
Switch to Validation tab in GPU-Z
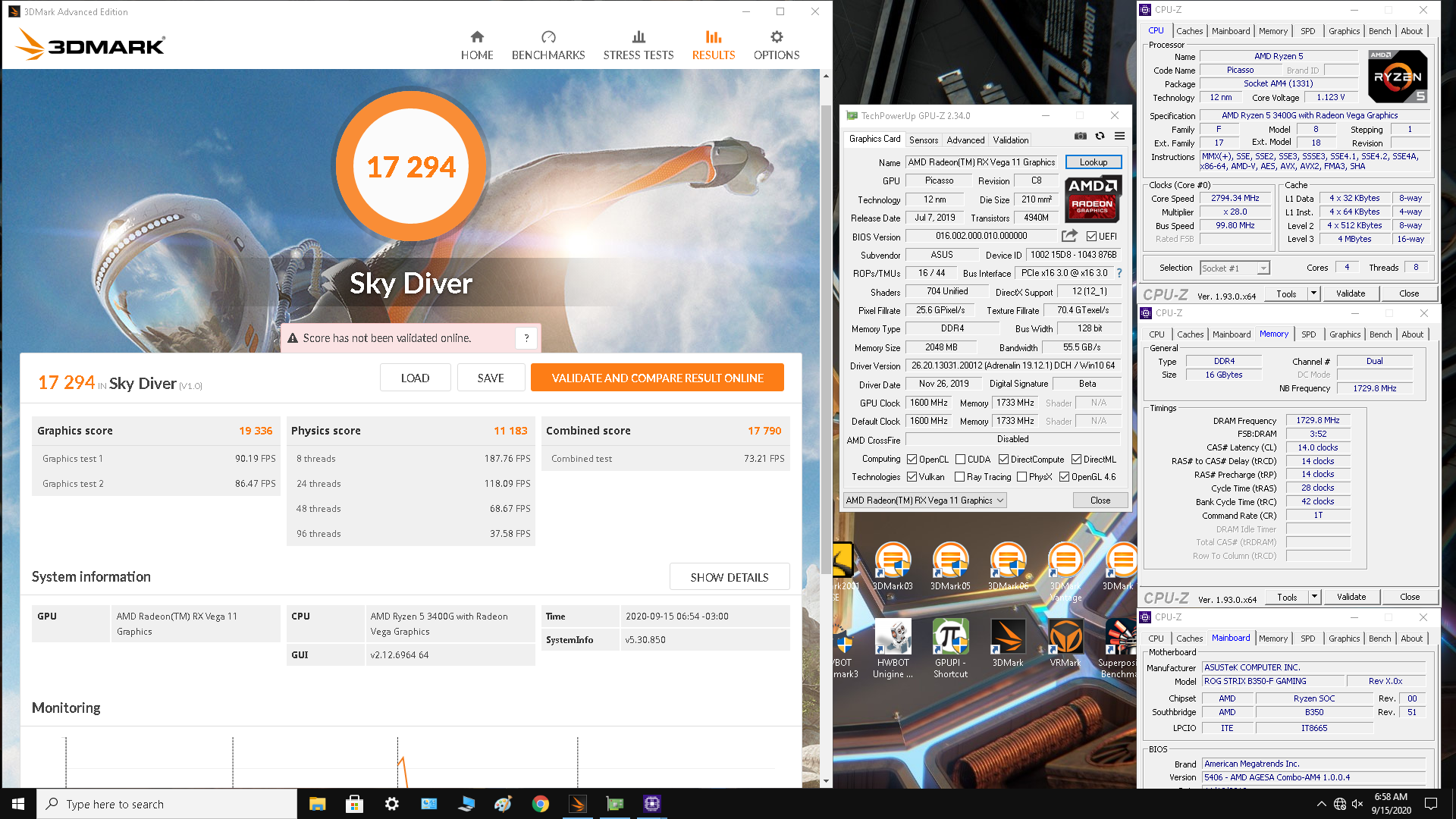click(1011, 140)
